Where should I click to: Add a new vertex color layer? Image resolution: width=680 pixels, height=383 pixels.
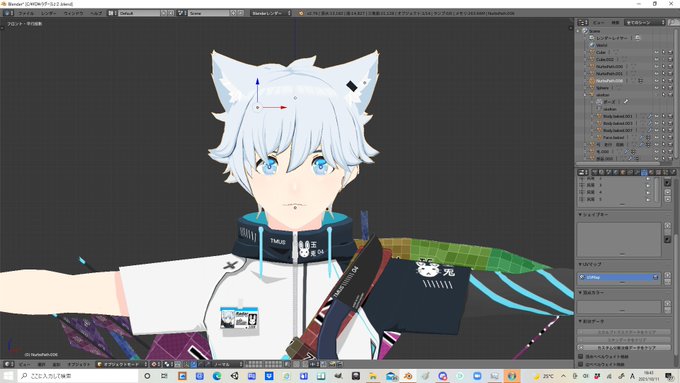point(667,304)
